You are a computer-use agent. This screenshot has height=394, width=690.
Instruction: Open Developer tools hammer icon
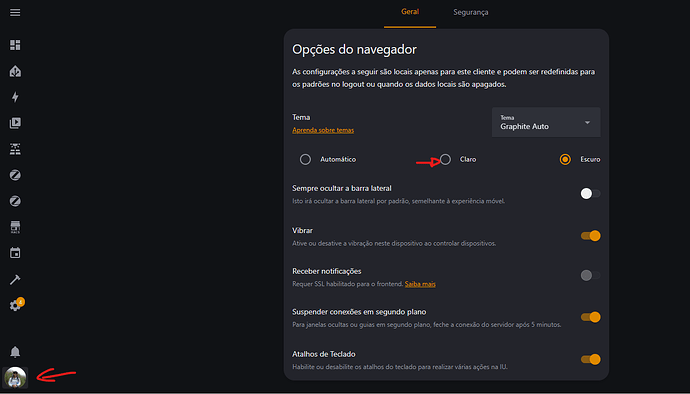15,279
